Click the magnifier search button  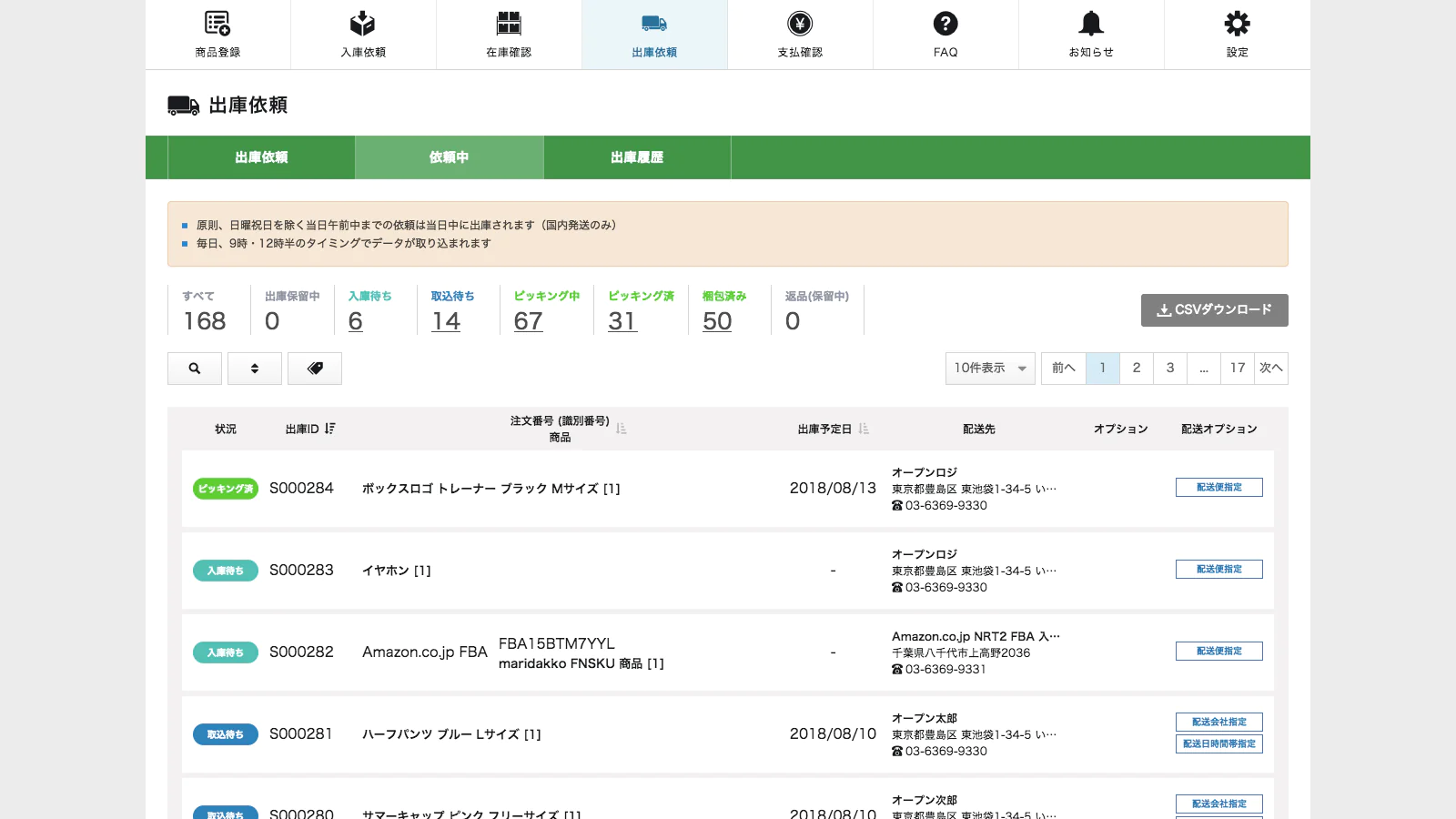[195, 369]
